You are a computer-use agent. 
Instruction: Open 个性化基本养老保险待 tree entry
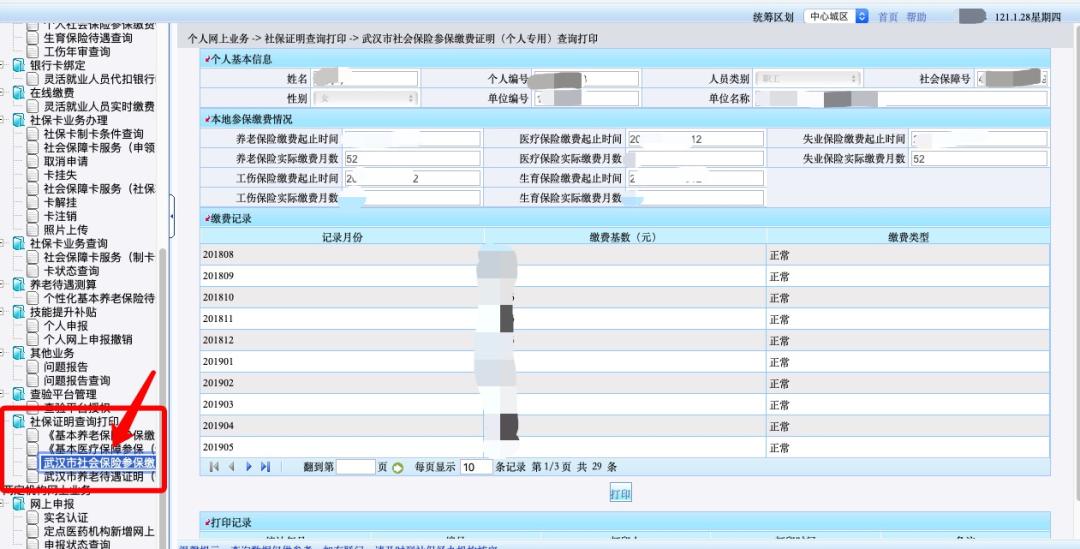99,298
